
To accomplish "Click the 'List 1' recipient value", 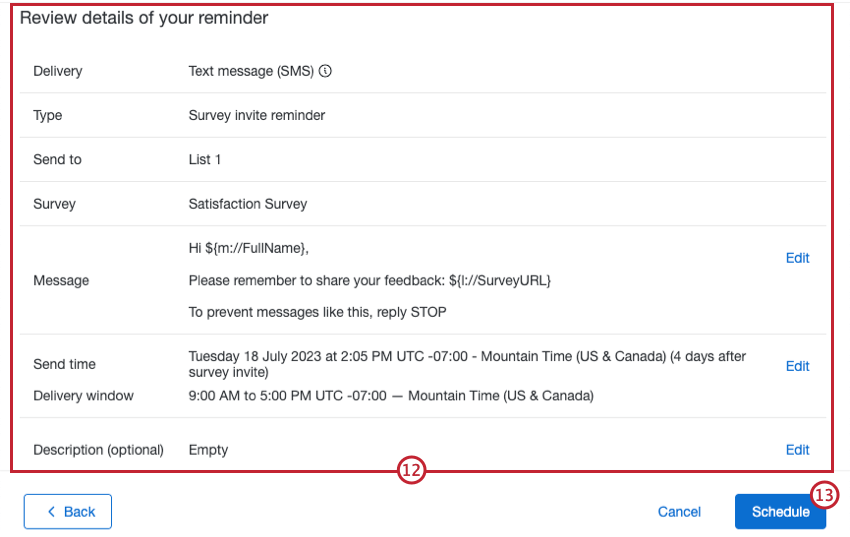I will click(x=205, y=160).
